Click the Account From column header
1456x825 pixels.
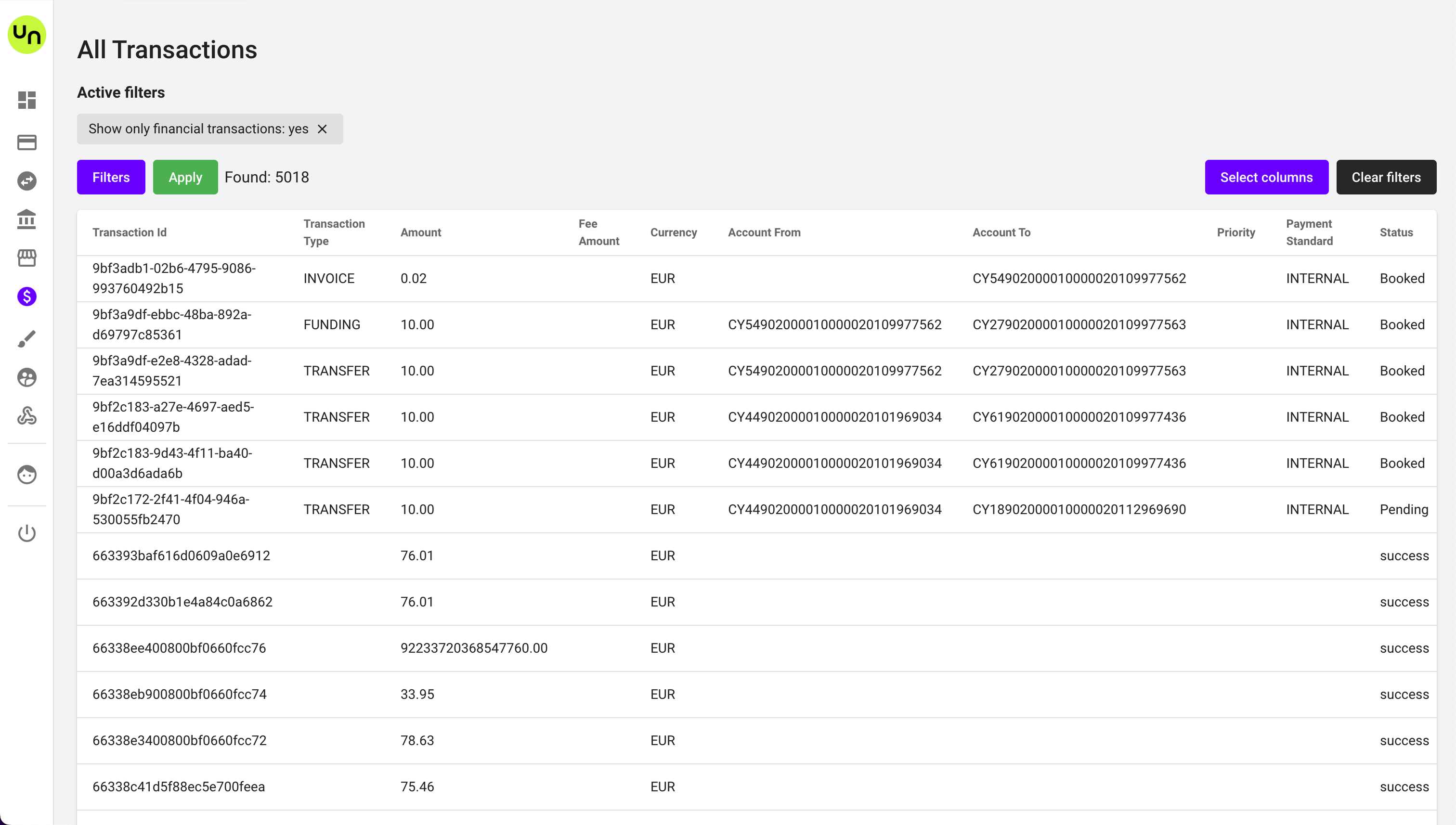tap(764, 232)
